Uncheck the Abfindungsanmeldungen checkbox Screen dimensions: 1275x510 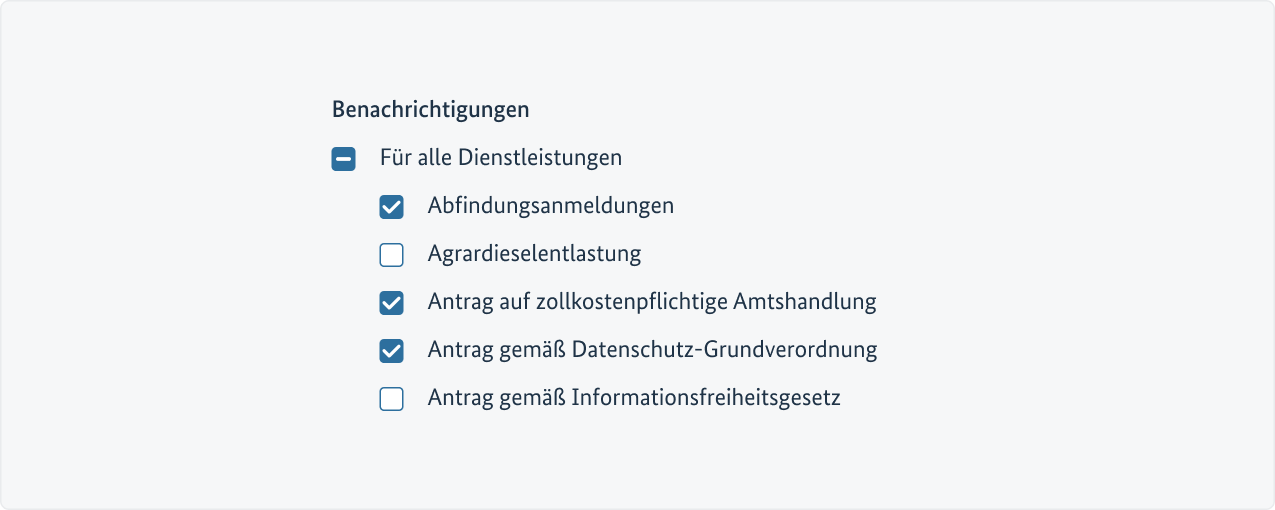tap(392, 207)
